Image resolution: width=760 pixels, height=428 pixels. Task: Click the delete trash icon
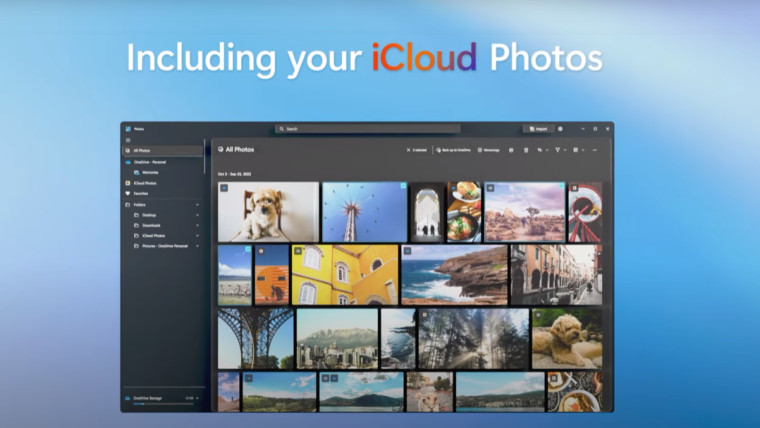coord(526,150)
